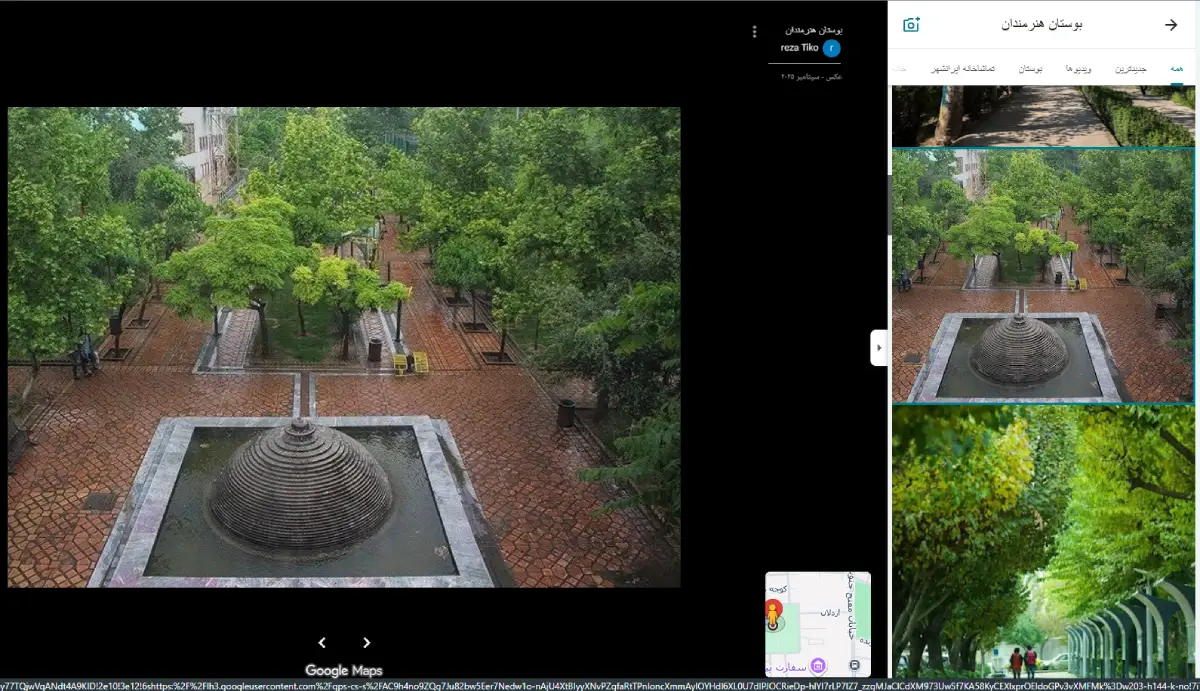This screenshot has height=691, width=1200.
Task: Click the Pegman on the mini map
Action: tap(773, 613)
